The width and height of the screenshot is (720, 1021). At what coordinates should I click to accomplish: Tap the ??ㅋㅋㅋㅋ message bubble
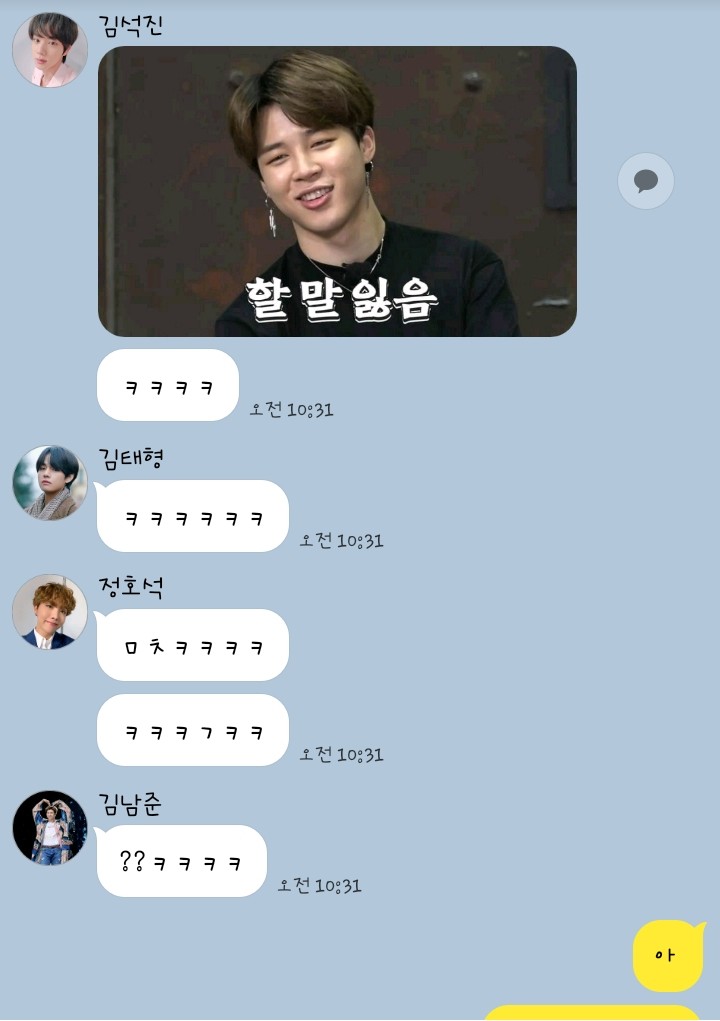click(181, 861)
